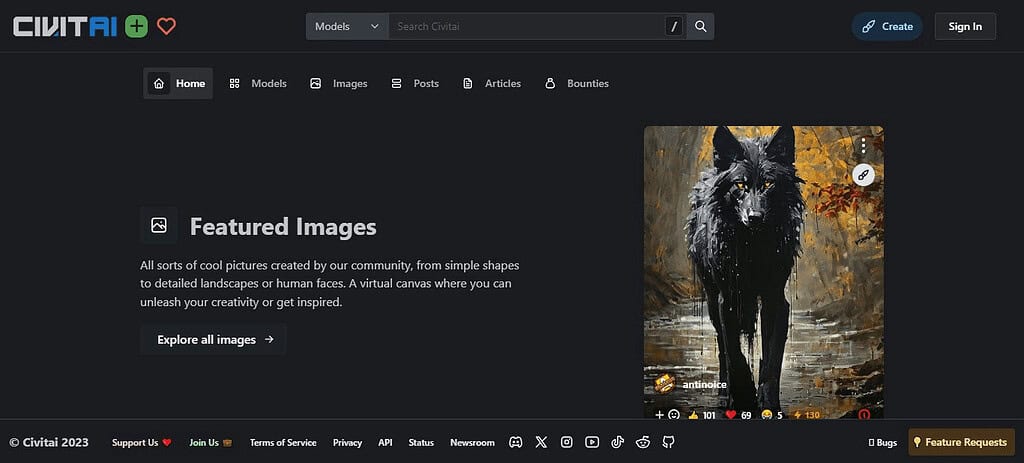1024x463 pixels.
Task: Toggle the thumbs up reaction showing 101
Action: (701, 415)
